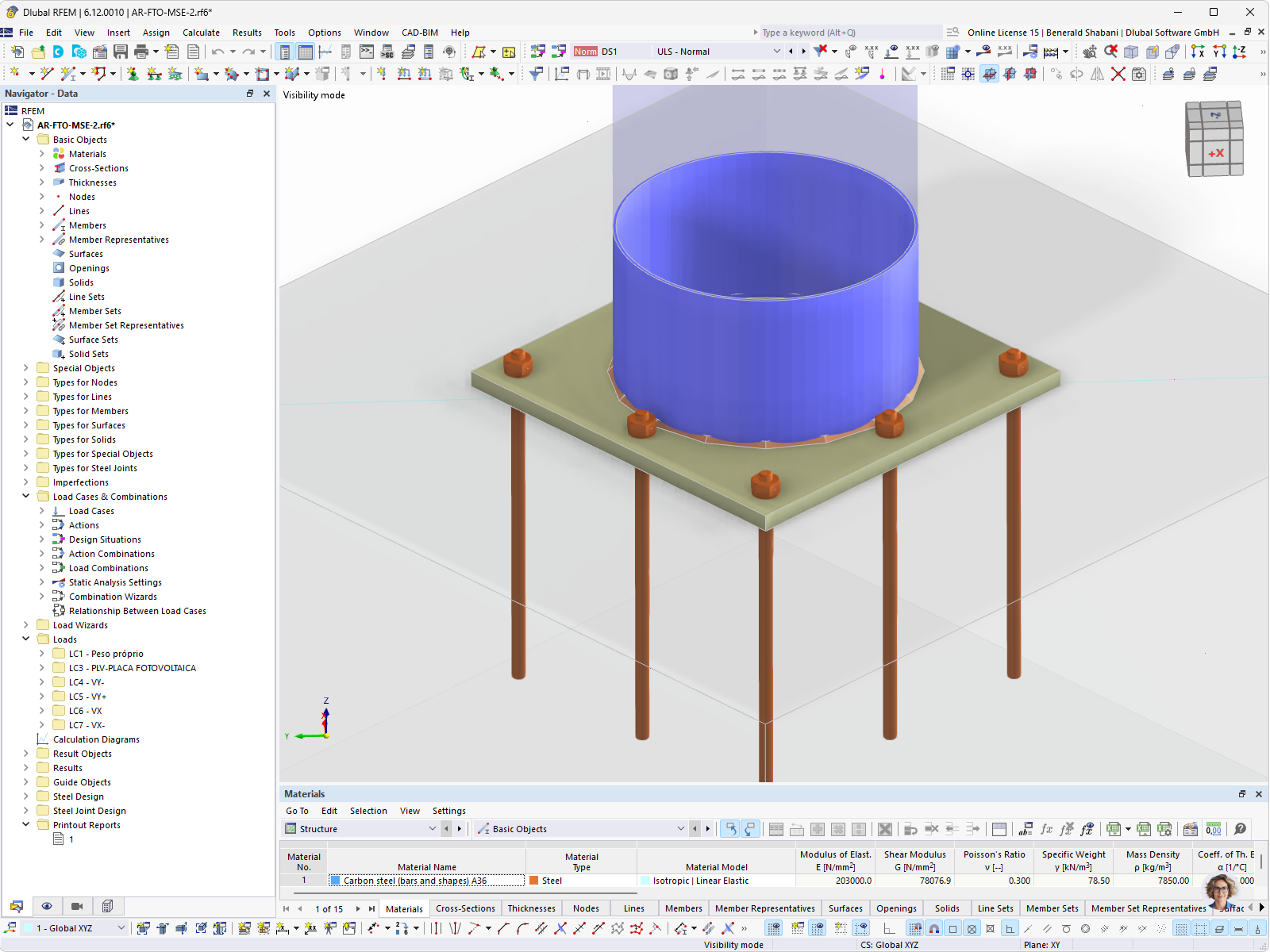Image resolution: width=1270 pixels, height=952 pixels.
Task: Click the Cross-Sections icon in the navigator tree
Action: click(59, 168)
